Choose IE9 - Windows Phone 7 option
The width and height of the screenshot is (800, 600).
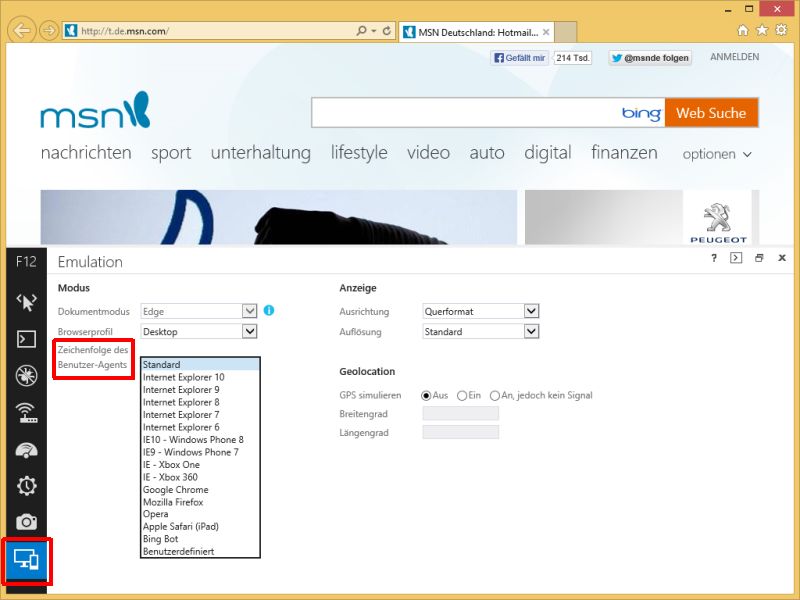click(x=201, y=452)
